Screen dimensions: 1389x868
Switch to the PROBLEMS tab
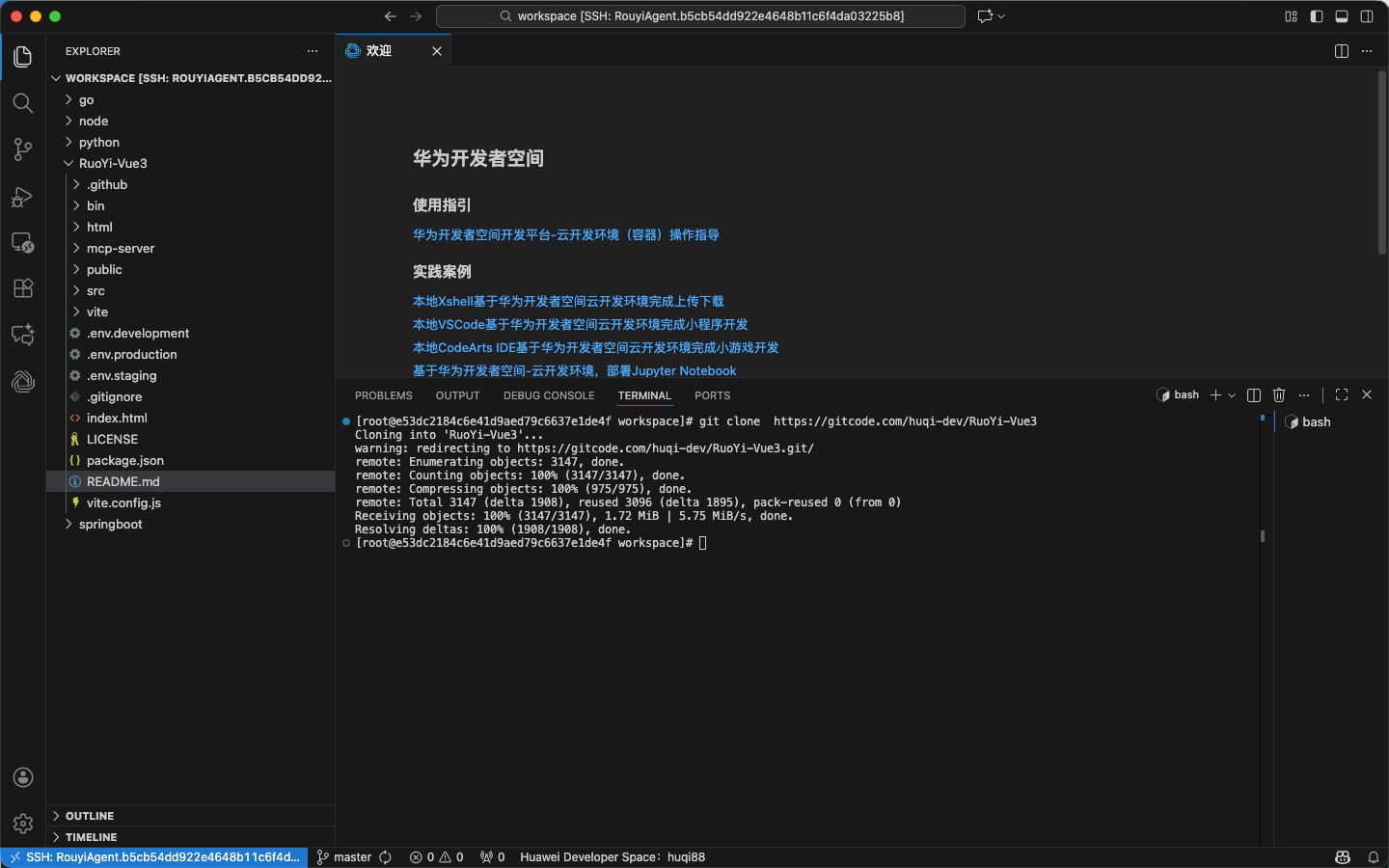pyautogui.click(x=384, y=396)
